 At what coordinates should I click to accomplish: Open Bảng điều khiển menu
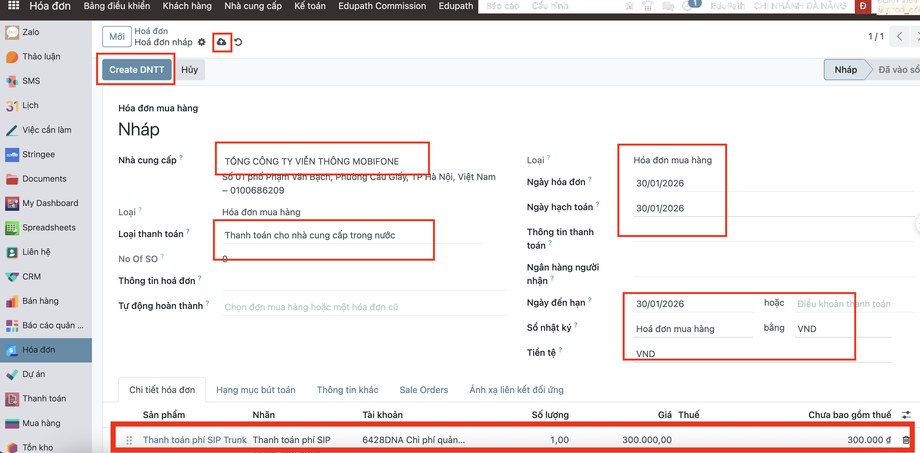coord(117,6)
